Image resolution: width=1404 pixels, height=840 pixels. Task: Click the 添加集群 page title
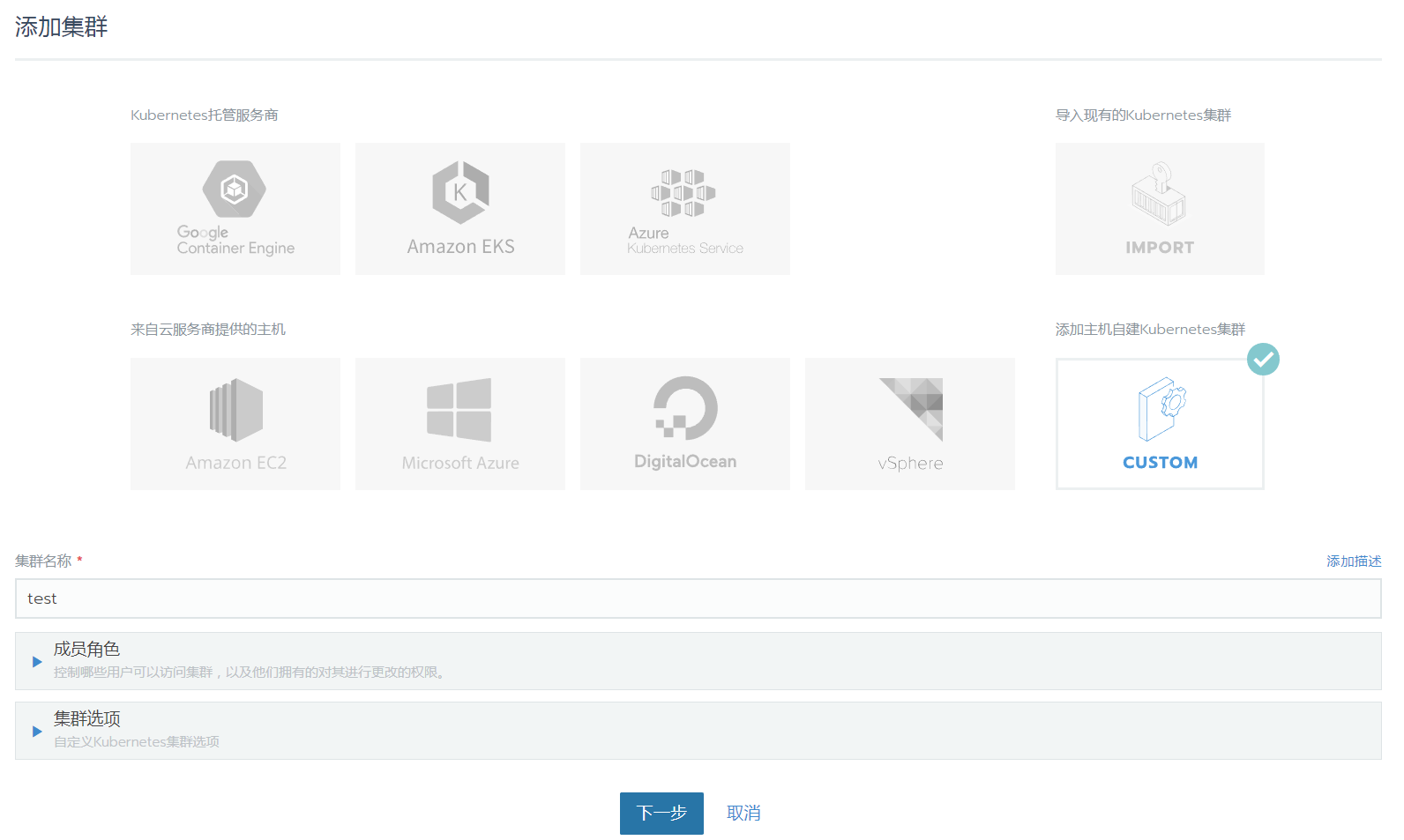tap(61, 27)
